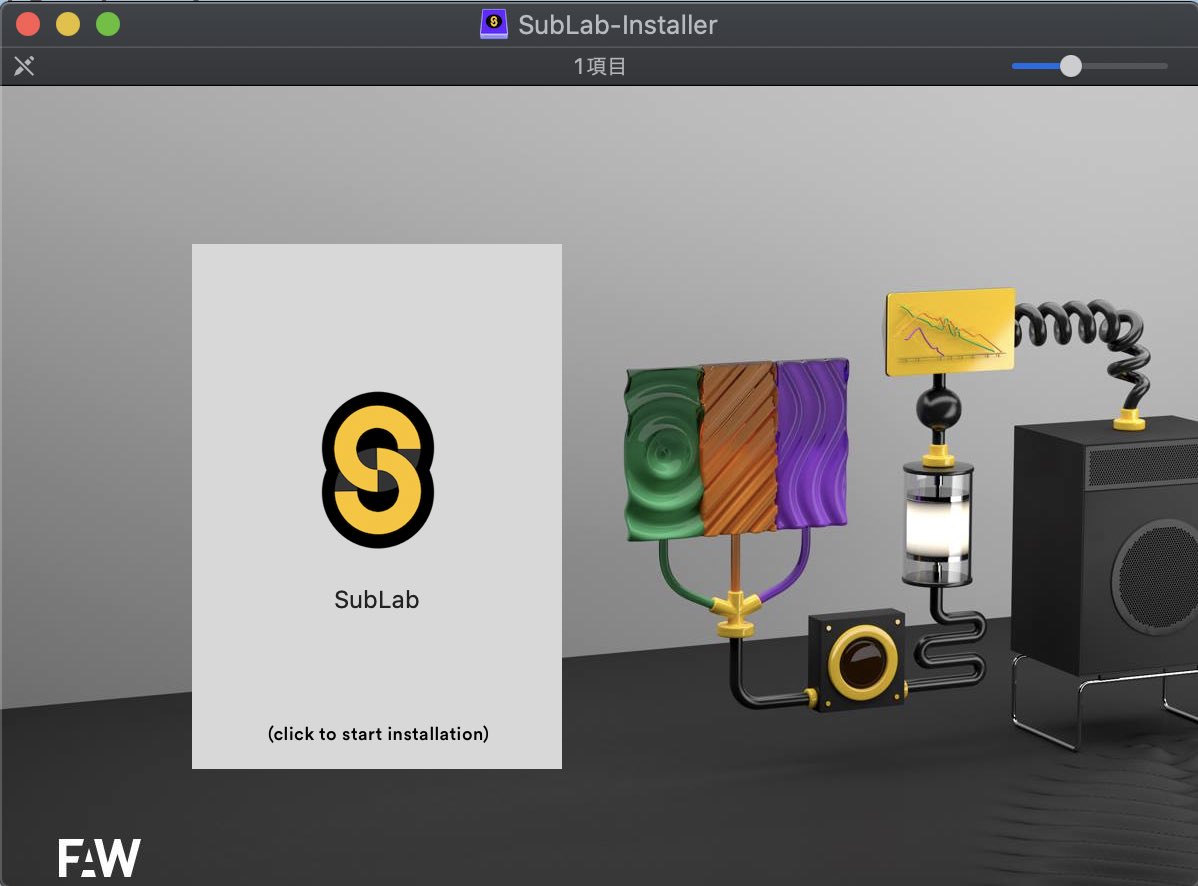Click the customize toolbar tools icon

(24, 66)
